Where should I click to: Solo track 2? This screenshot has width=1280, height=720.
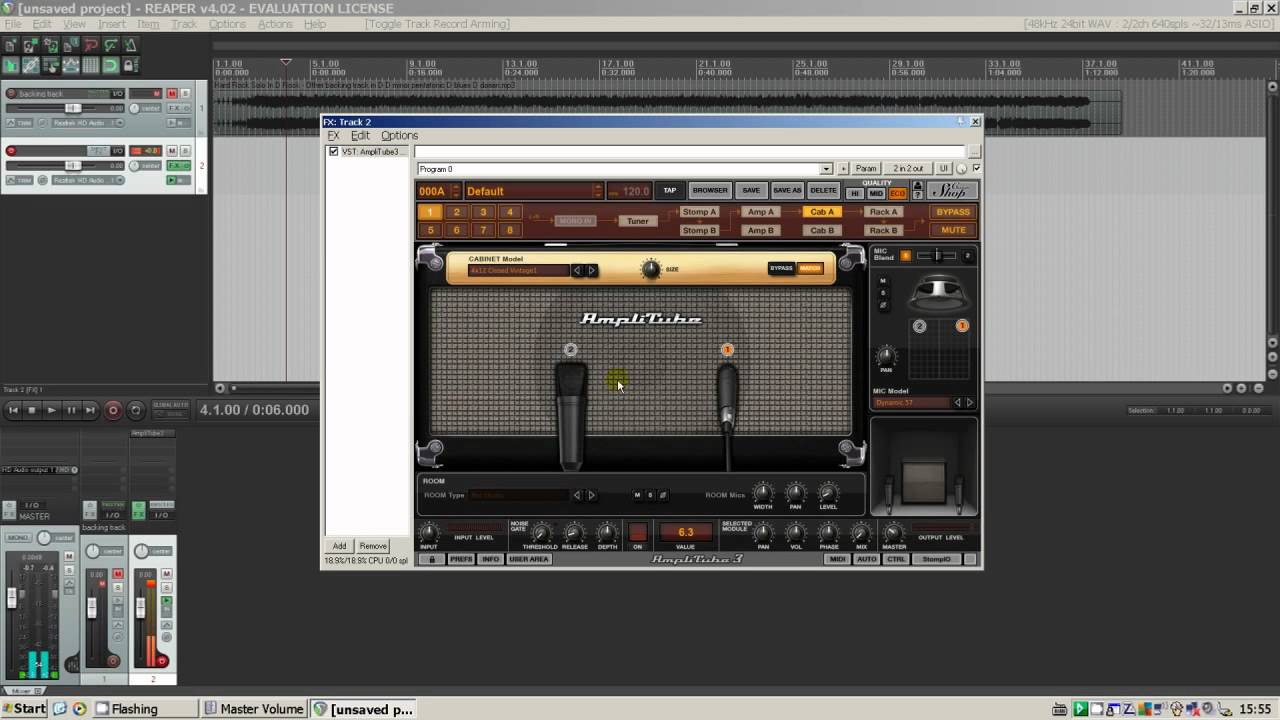(185, 151)
